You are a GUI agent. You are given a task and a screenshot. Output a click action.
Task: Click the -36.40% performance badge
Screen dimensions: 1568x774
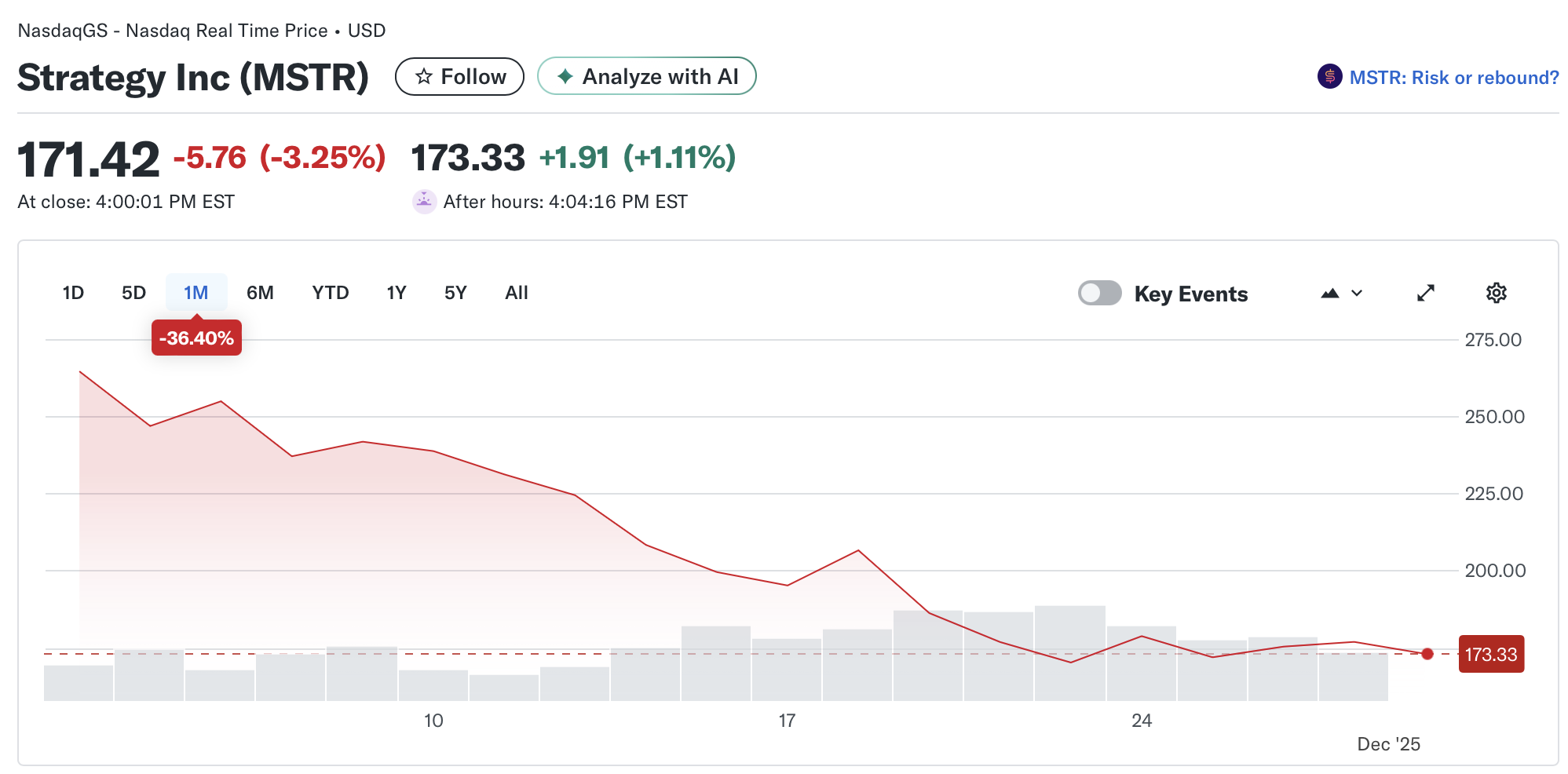coord(196,338)
